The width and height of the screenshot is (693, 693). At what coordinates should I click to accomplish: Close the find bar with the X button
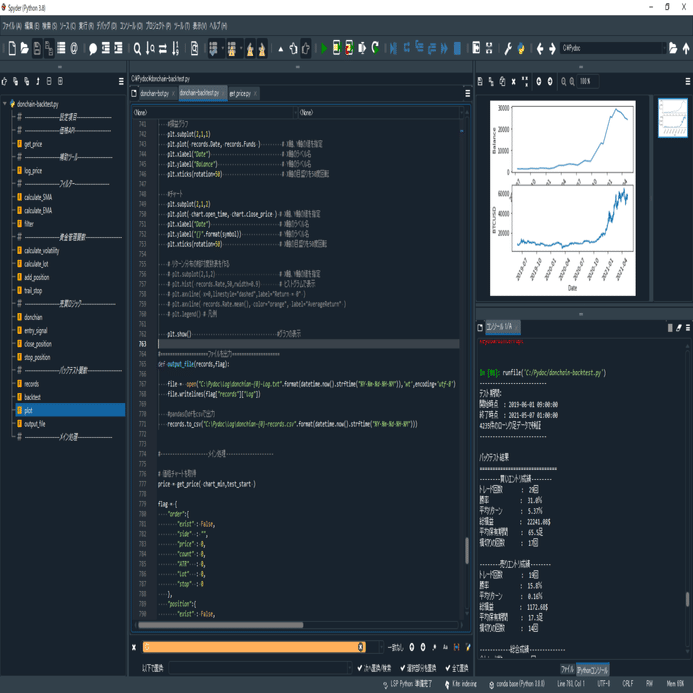(134, 647)
